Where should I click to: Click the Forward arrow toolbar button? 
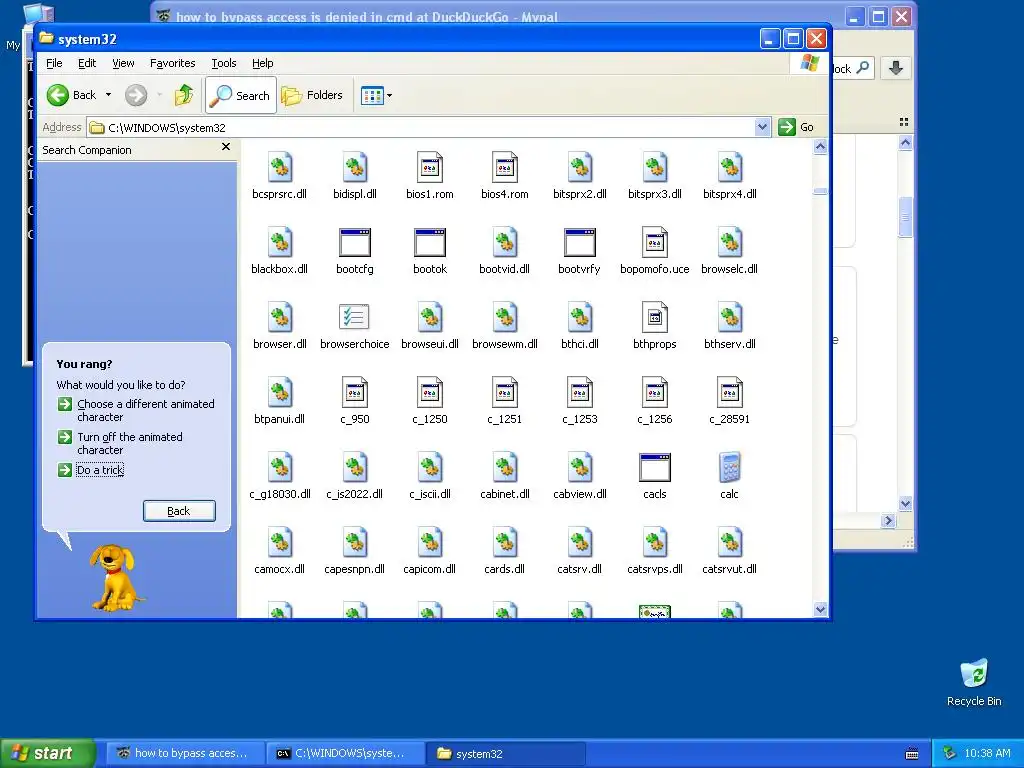coord(136,95)
